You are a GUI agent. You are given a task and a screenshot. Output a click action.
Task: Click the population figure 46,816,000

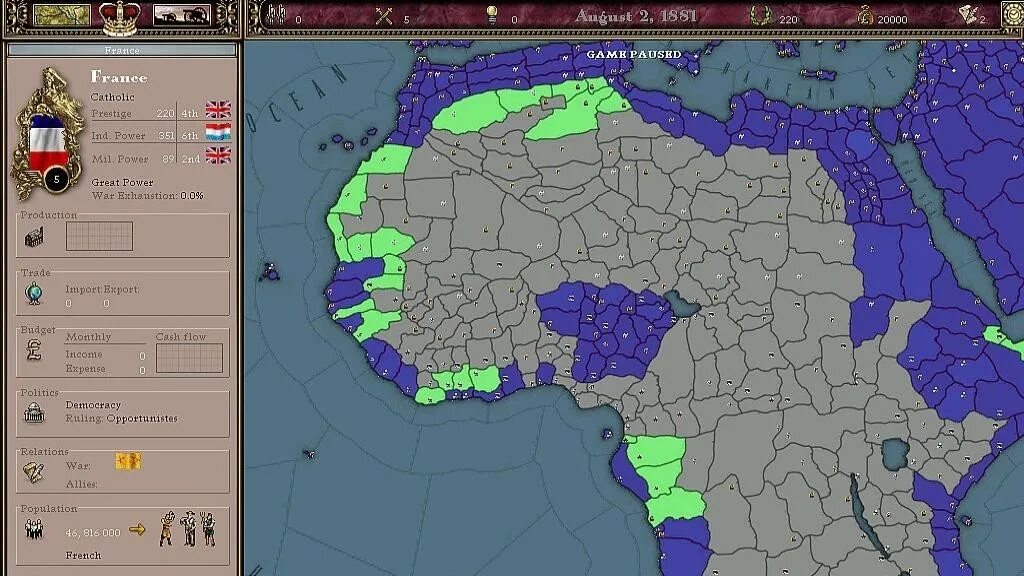[93, 533]
